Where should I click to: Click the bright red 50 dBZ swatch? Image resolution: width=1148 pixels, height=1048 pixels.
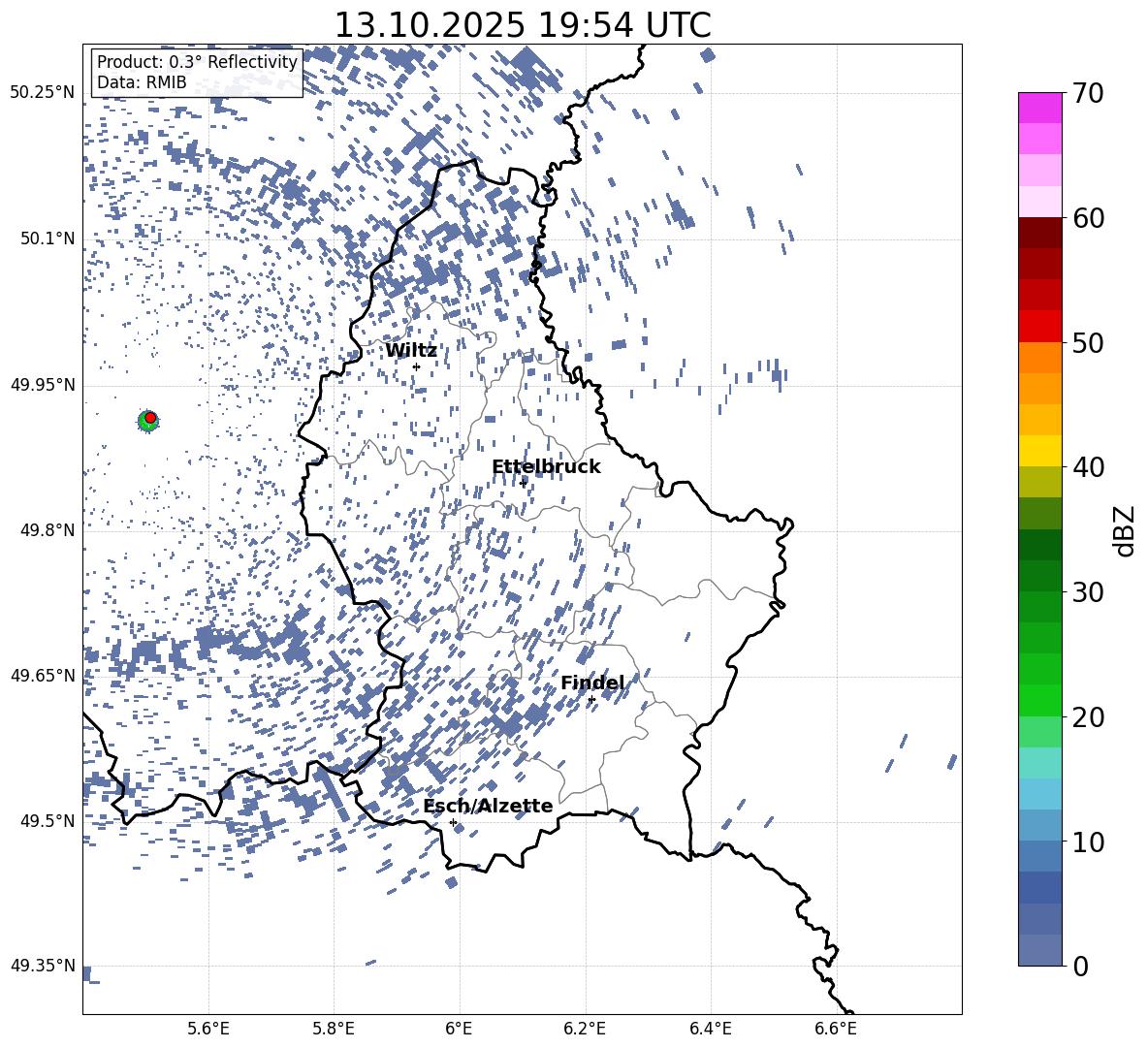coord(1040,327)
